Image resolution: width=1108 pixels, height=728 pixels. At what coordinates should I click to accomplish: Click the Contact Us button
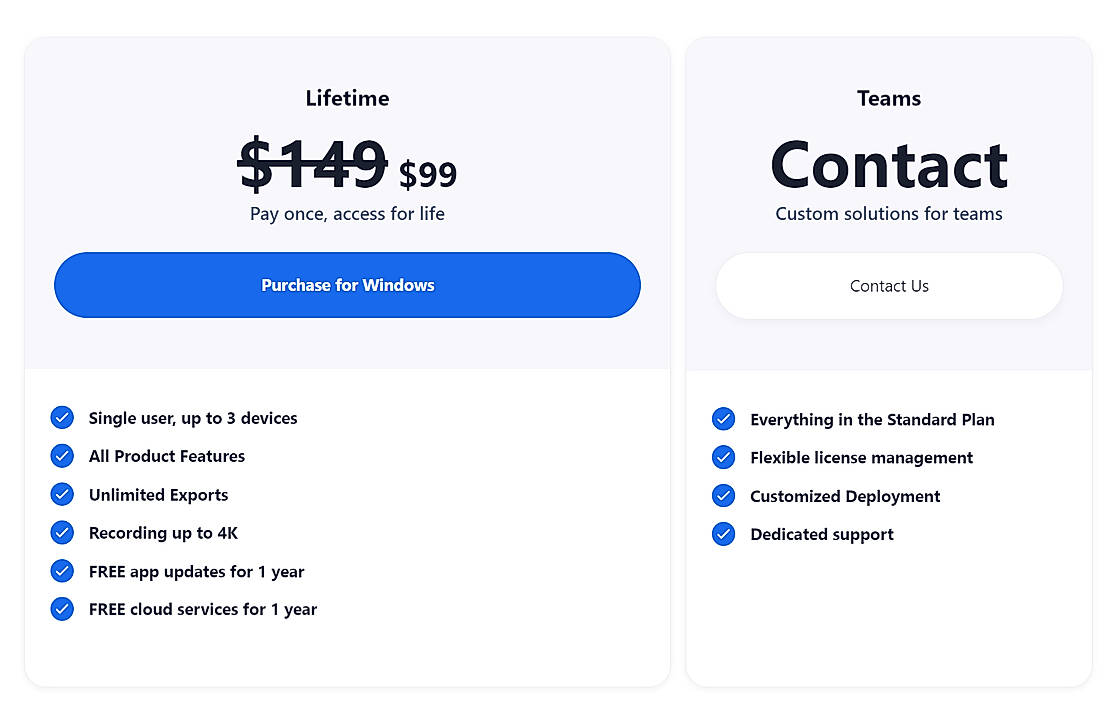[x=889, y=286]
